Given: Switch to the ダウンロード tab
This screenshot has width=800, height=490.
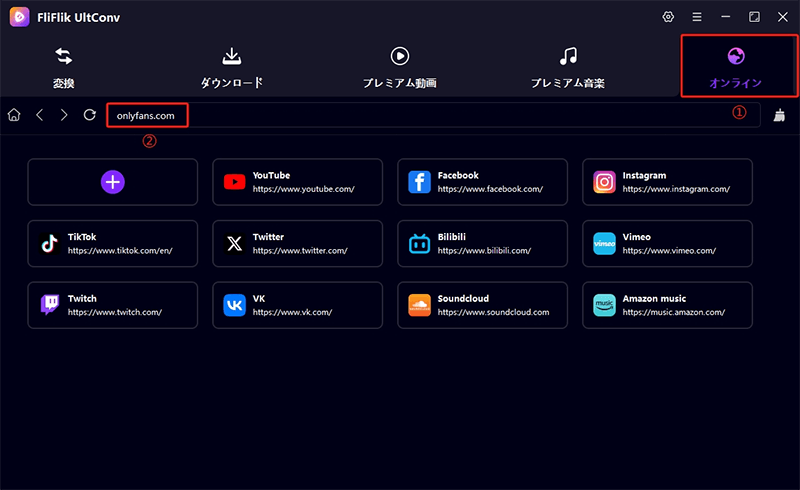Looking at the screenshot, I should [x=231, y=67].
